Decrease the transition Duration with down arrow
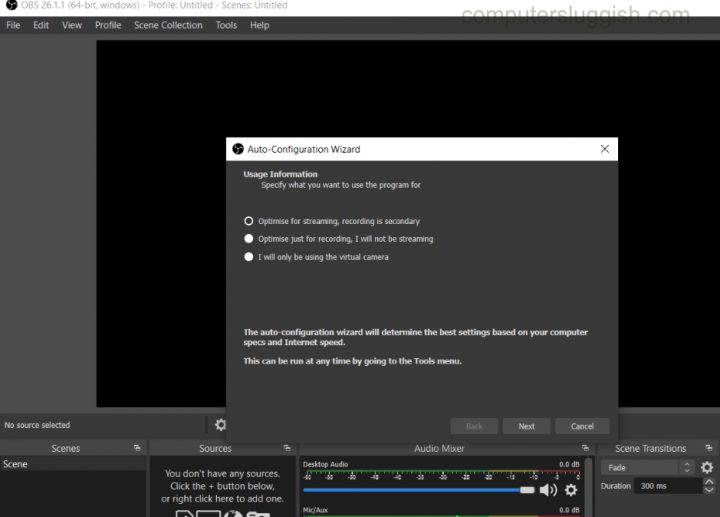720x517 pixels. [709, 490]
